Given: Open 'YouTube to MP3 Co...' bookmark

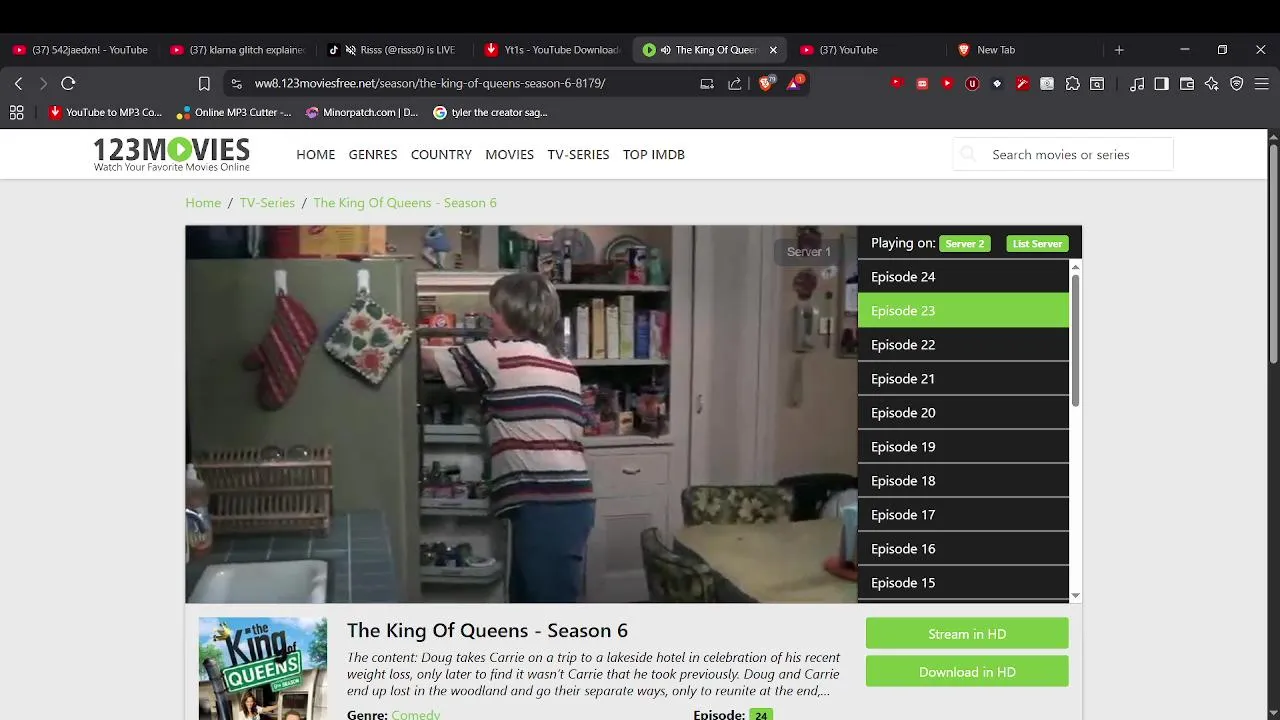Looking at the screenshot, I should coord(105,113).
